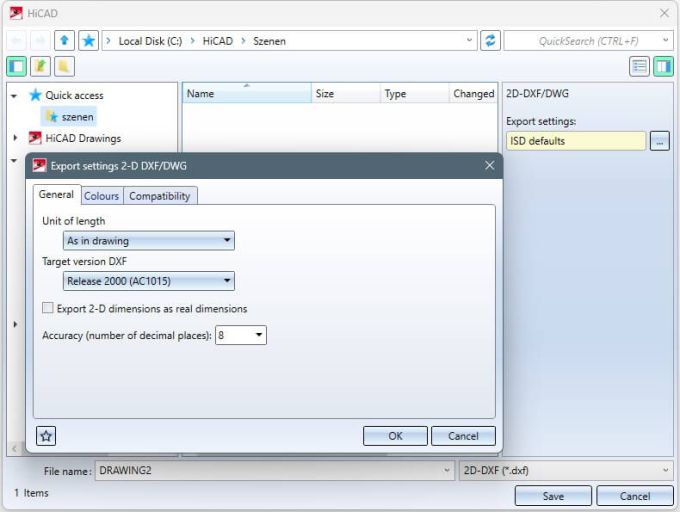Open the Target version DXF dropdown
The width and height of the screenshot is (680, 512).
click(x=149, y=281)
